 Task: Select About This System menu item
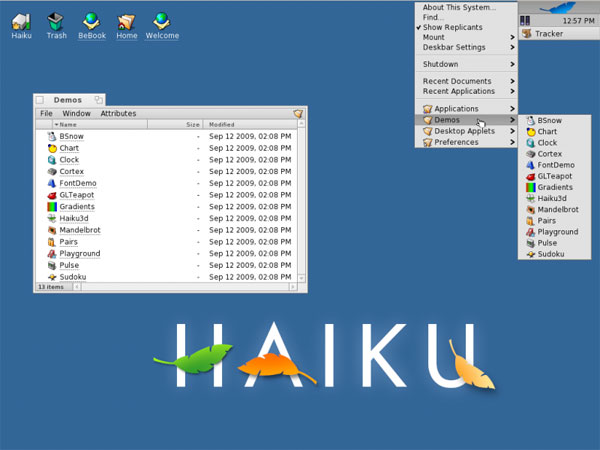(466, 7)
